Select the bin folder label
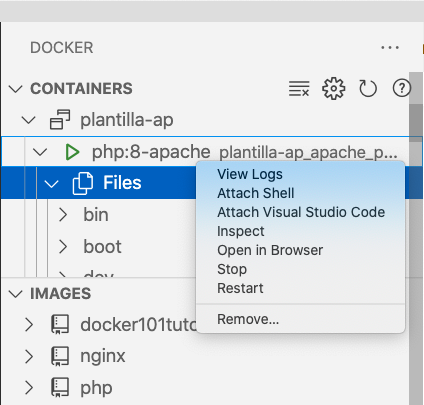The image size is (424, 405). coord(96,215)
